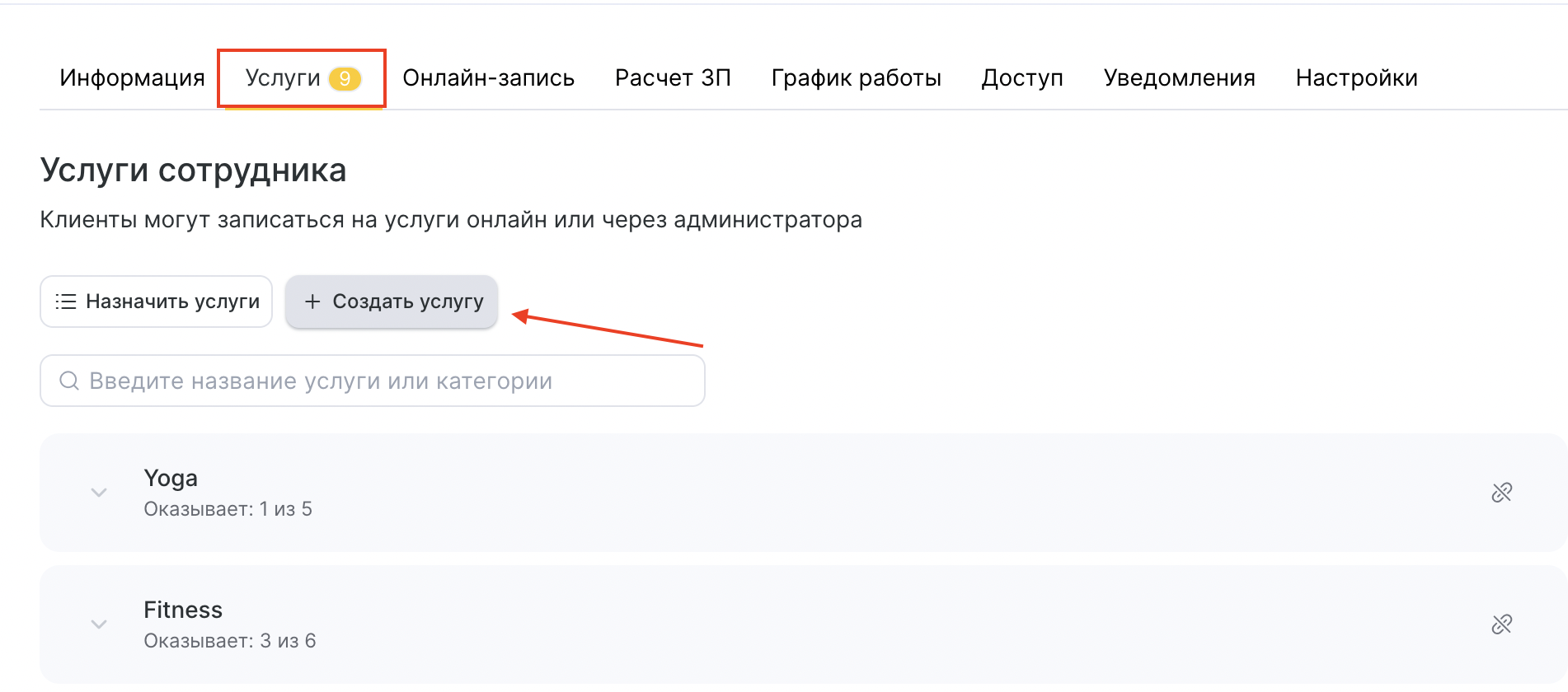Click the Yoga category title
1568x692 pixels.
click(x=171, y=479)
